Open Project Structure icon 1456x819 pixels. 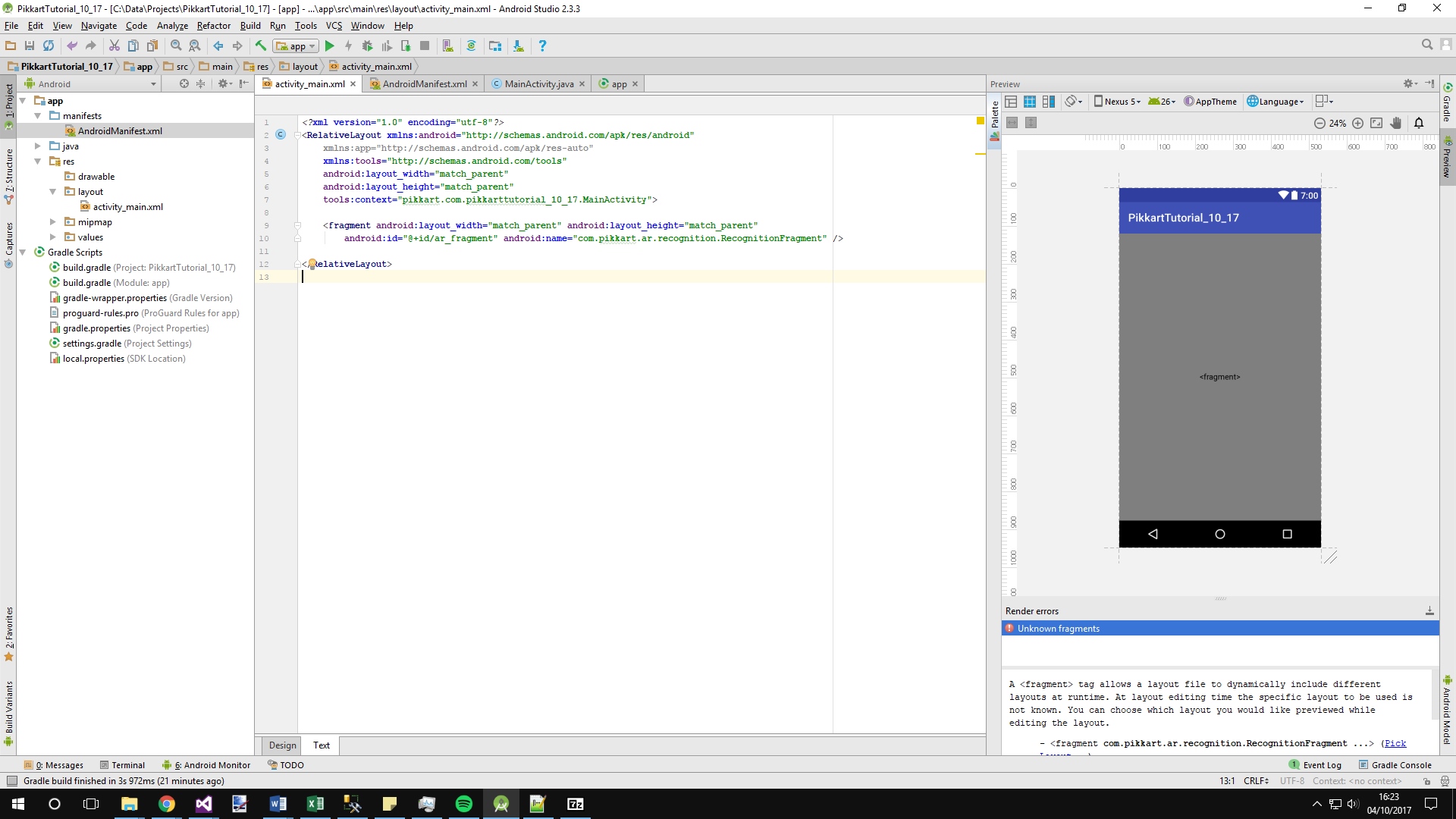[495, 46]
